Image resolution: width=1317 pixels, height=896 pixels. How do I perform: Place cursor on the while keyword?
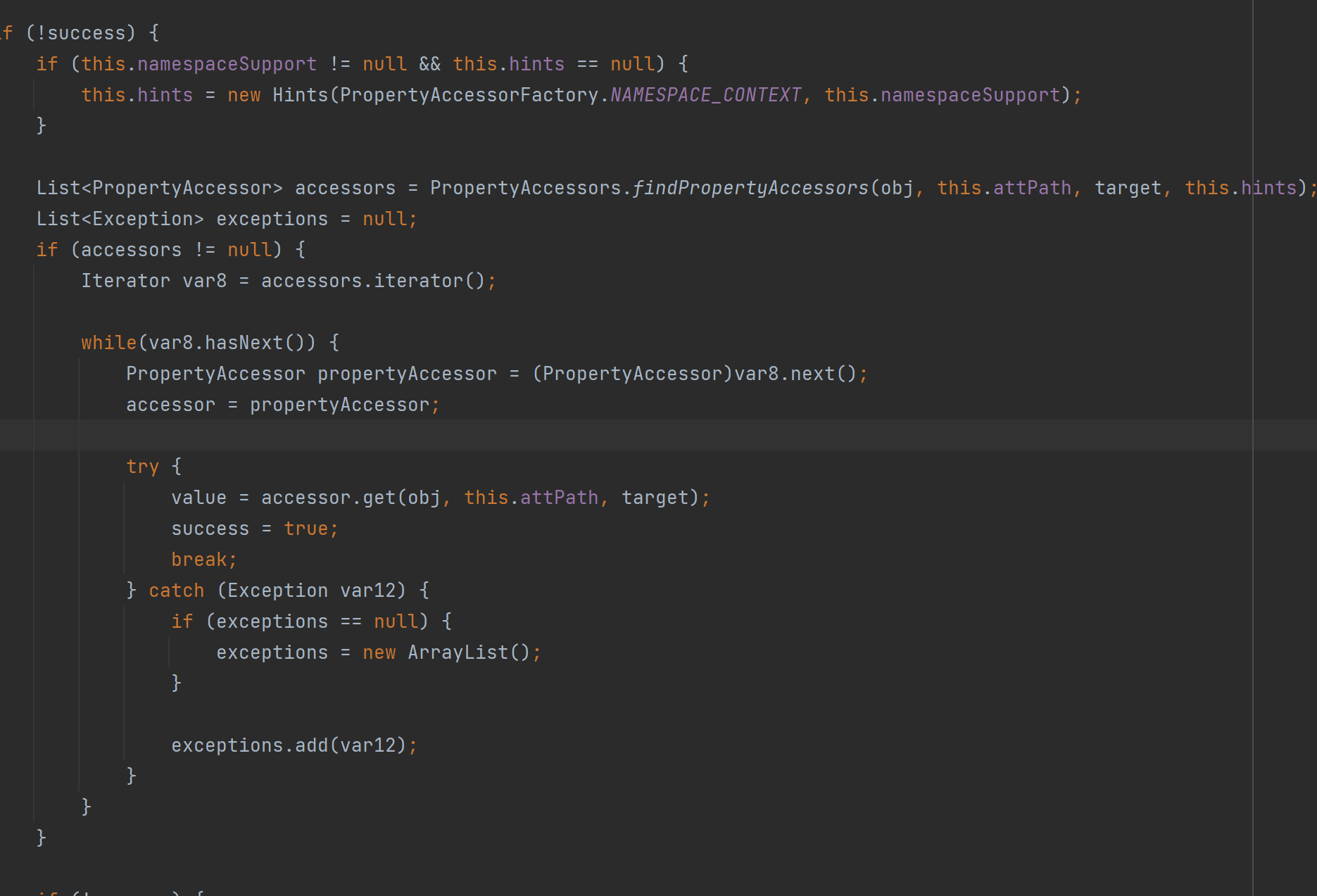click(x=108, y=343)
